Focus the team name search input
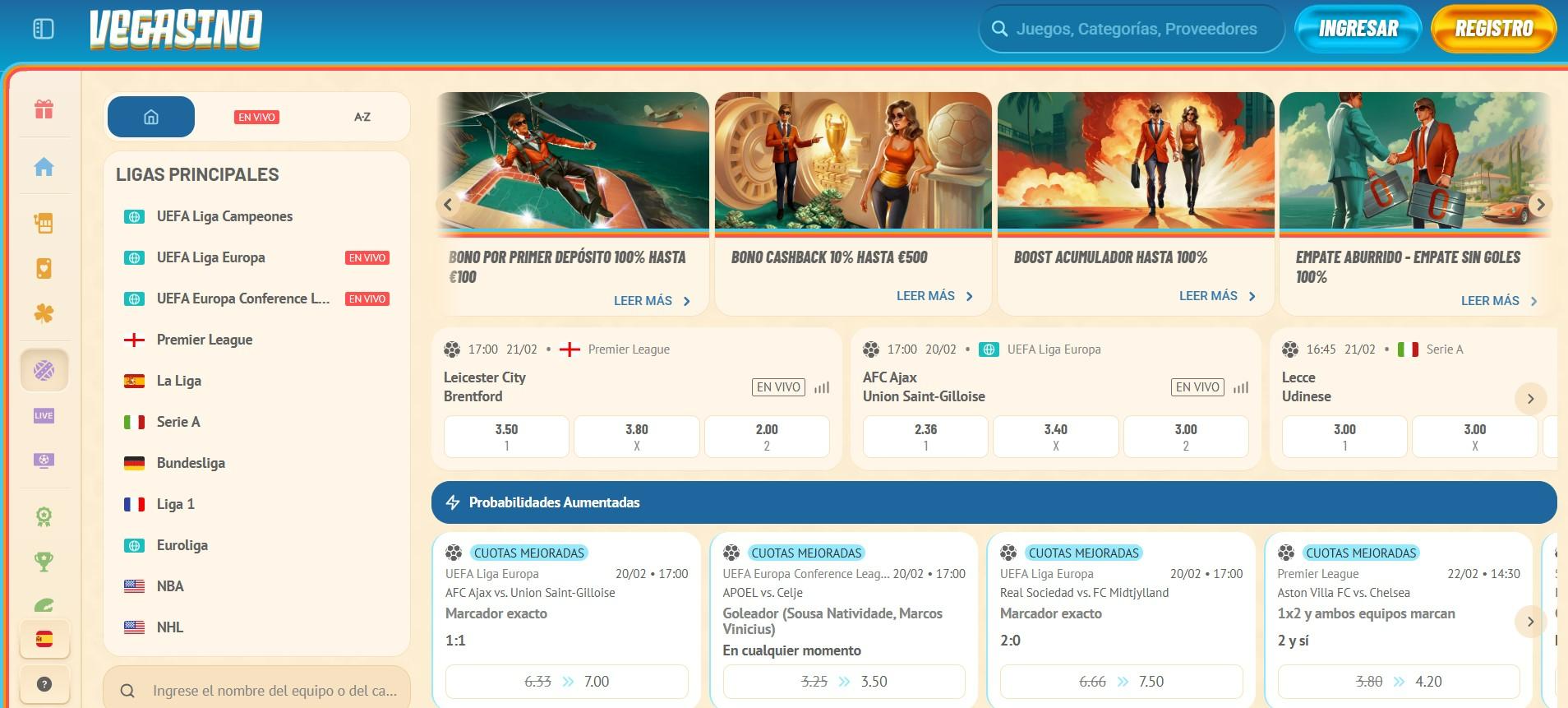Screen dimensions: 1568x708 pyautogui.click(x=256, y=691)
